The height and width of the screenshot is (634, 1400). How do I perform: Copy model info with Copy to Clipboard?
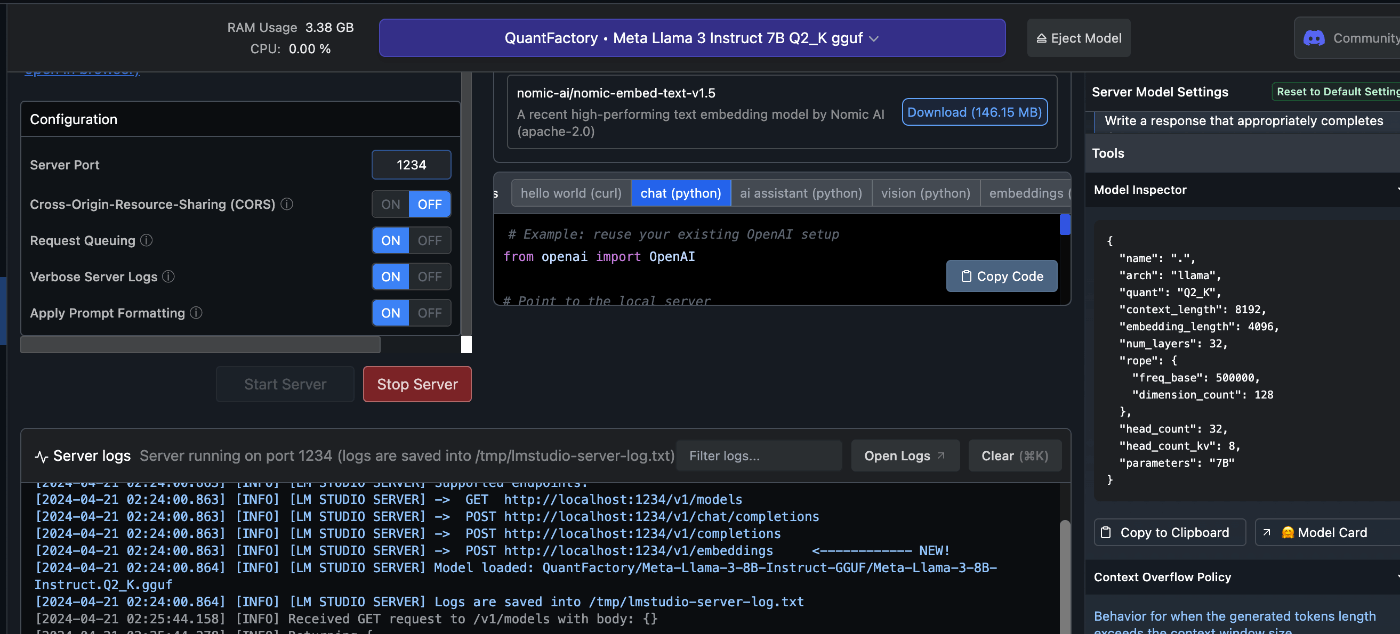pyautogui.click(x=1169, y=532)
